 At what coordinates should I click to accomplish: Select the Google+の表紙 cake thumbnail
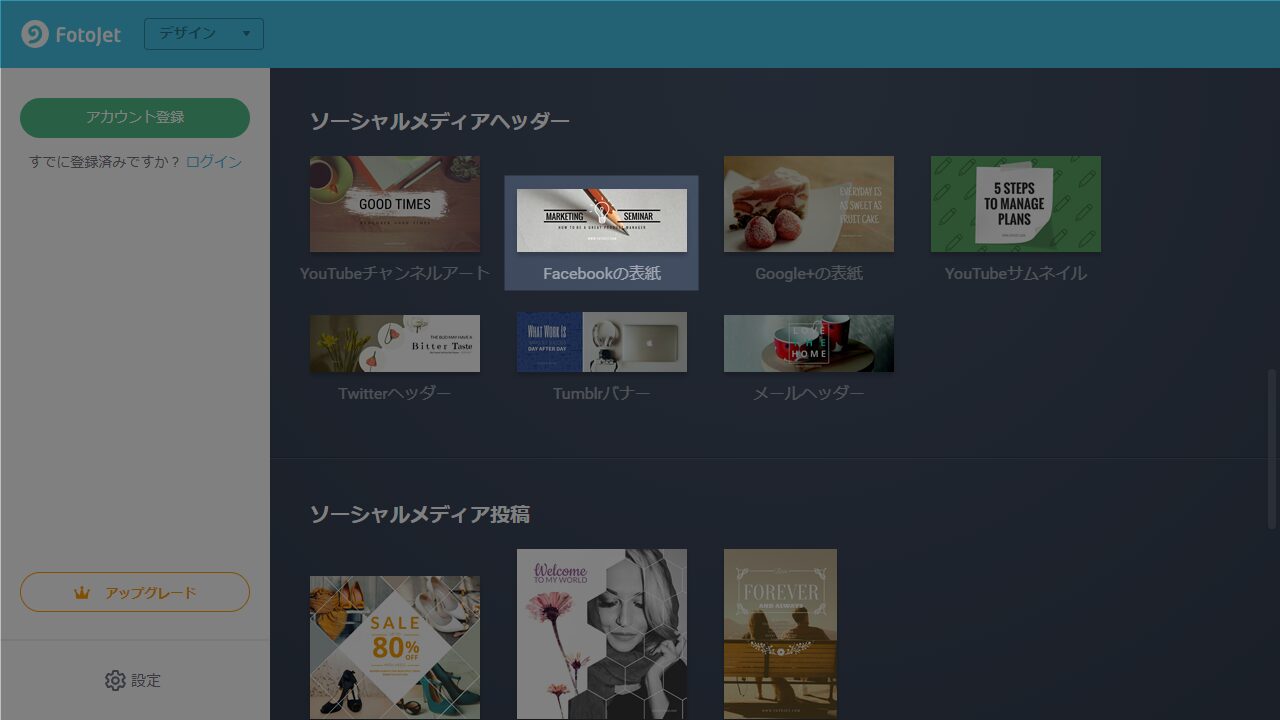click(809, 204)
